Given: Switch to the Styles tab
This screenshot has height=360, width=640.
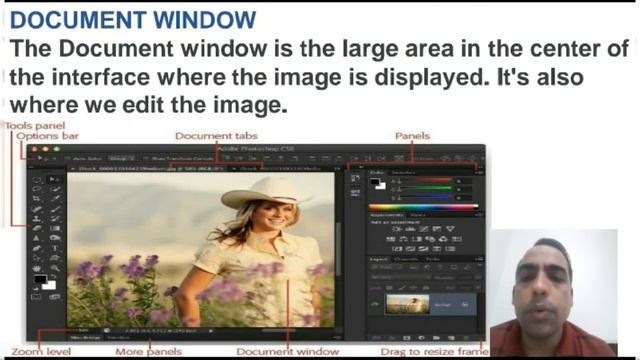Looking at the screenshot, I should click(418, 215).
